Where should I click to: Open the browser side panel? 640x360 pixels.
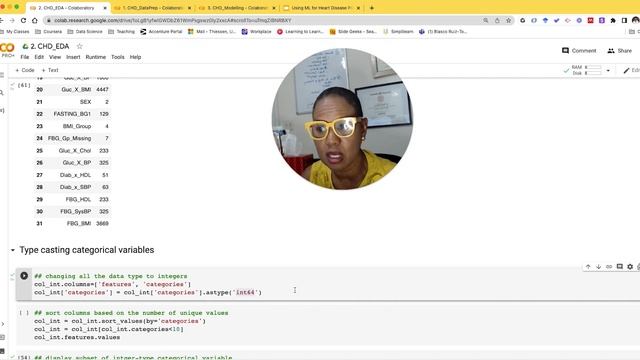(x=624, y=20)
